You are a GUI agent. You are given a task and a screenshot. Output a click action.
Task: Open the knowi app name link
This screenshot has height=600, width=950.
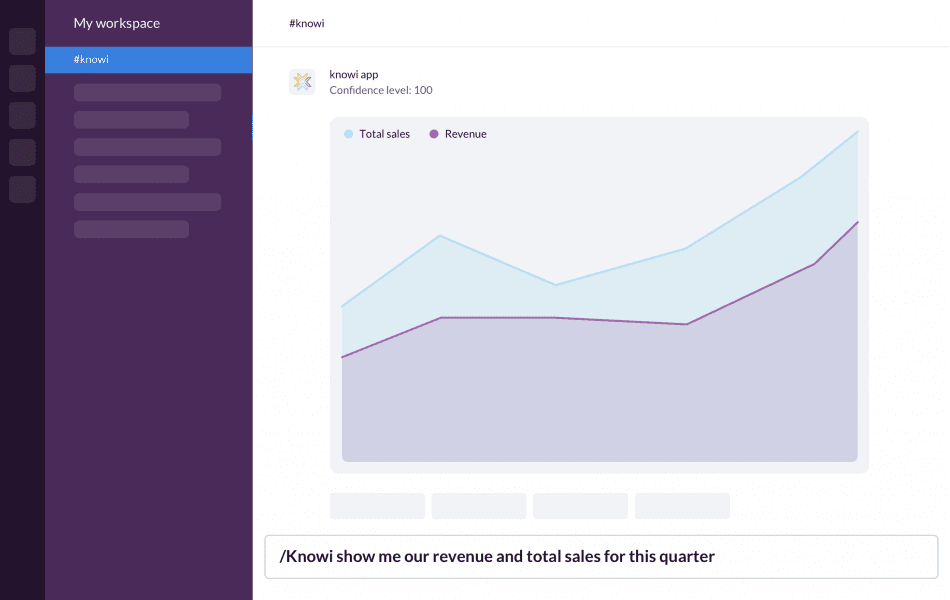click(352, 74)
